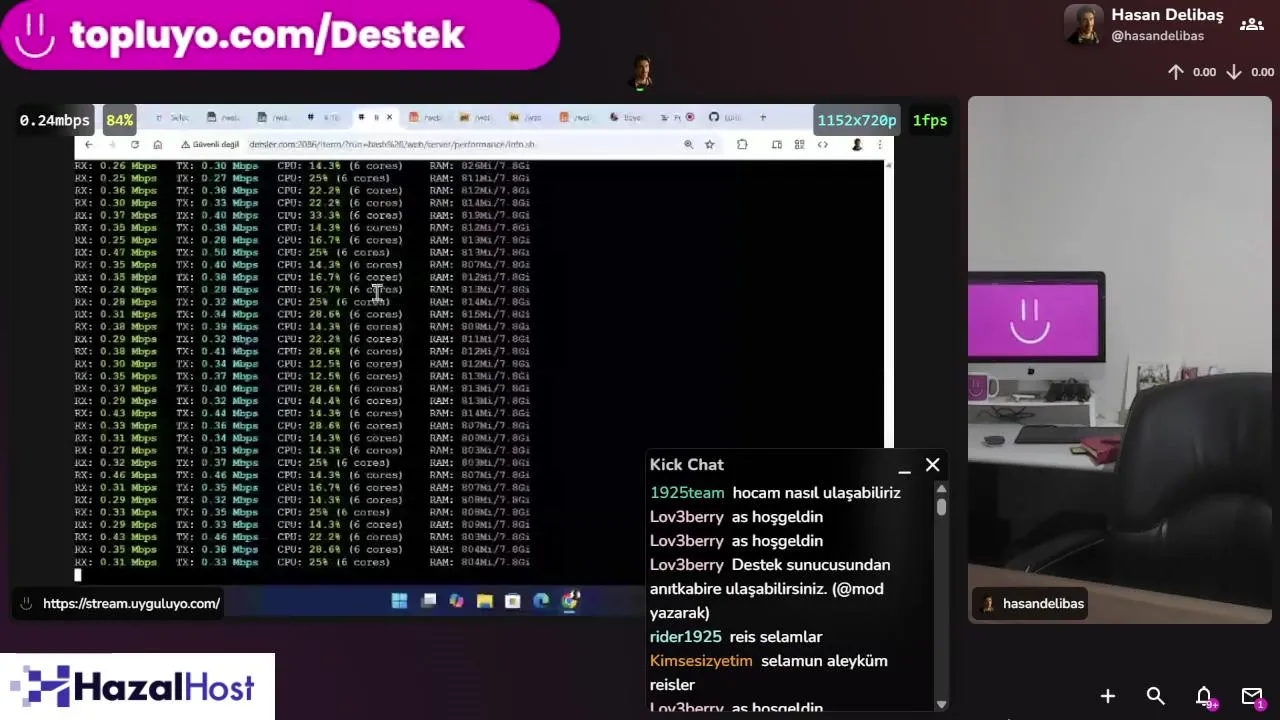Switch to the second browser tab
This screenshot has width=1280, height=720.
(224, 118)
